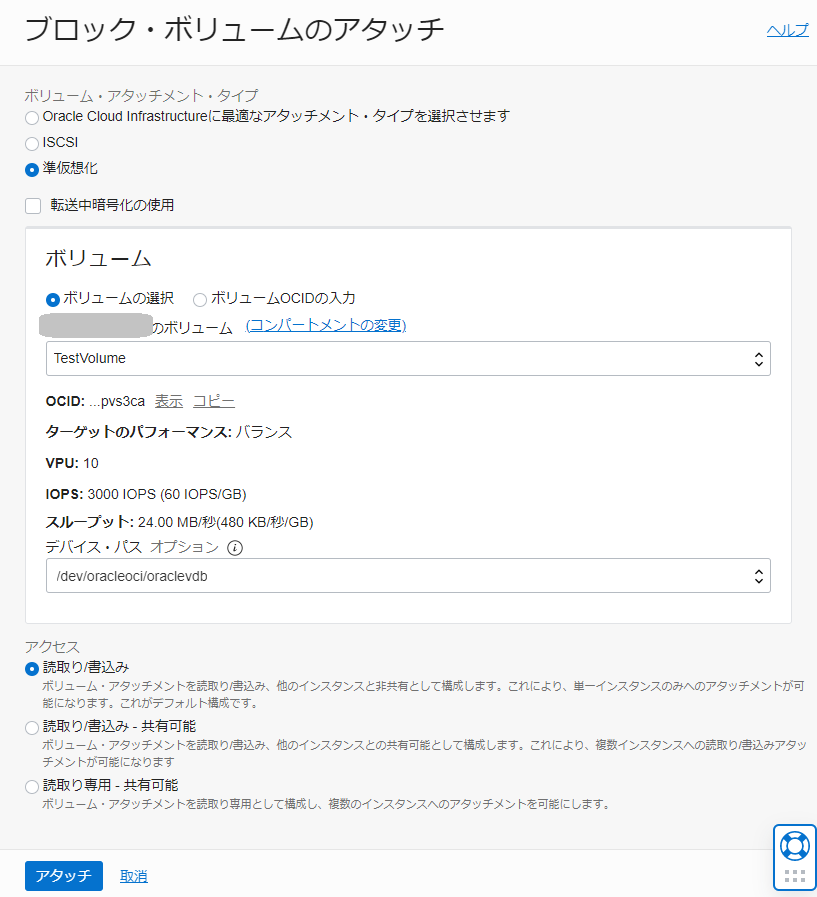Let Oracle choose the best attachment type
Screen dimensions: 817x897
(x=31, y=117)
